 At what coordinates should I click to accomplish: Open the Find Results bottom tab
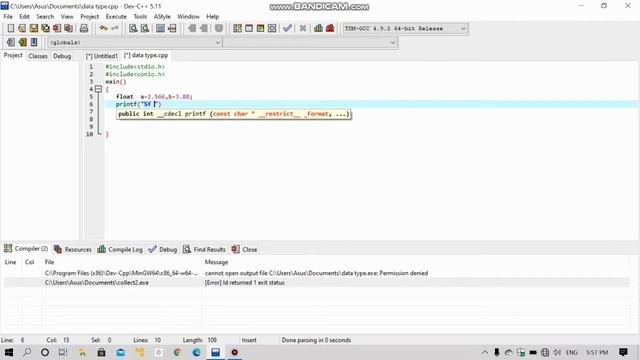click(204, 249)
